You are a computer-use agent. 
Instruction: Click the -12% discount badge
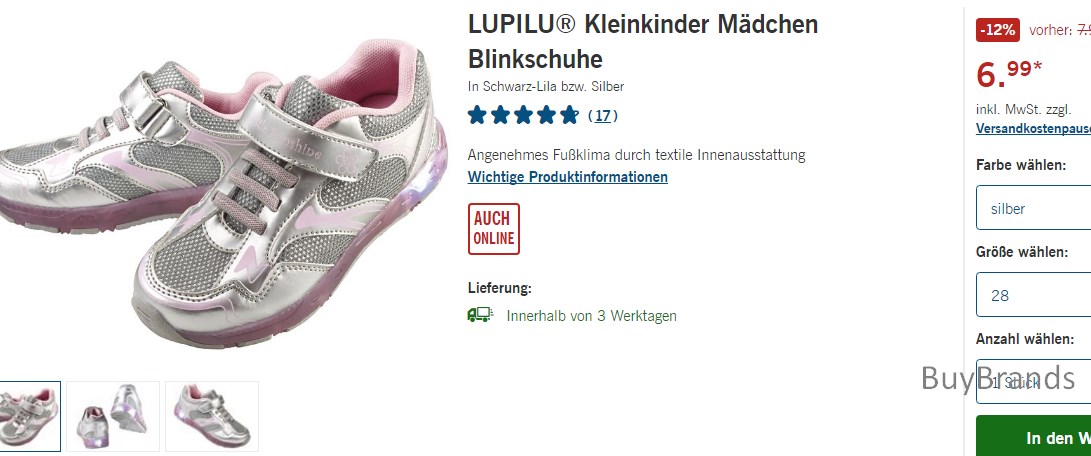[998, 30]
